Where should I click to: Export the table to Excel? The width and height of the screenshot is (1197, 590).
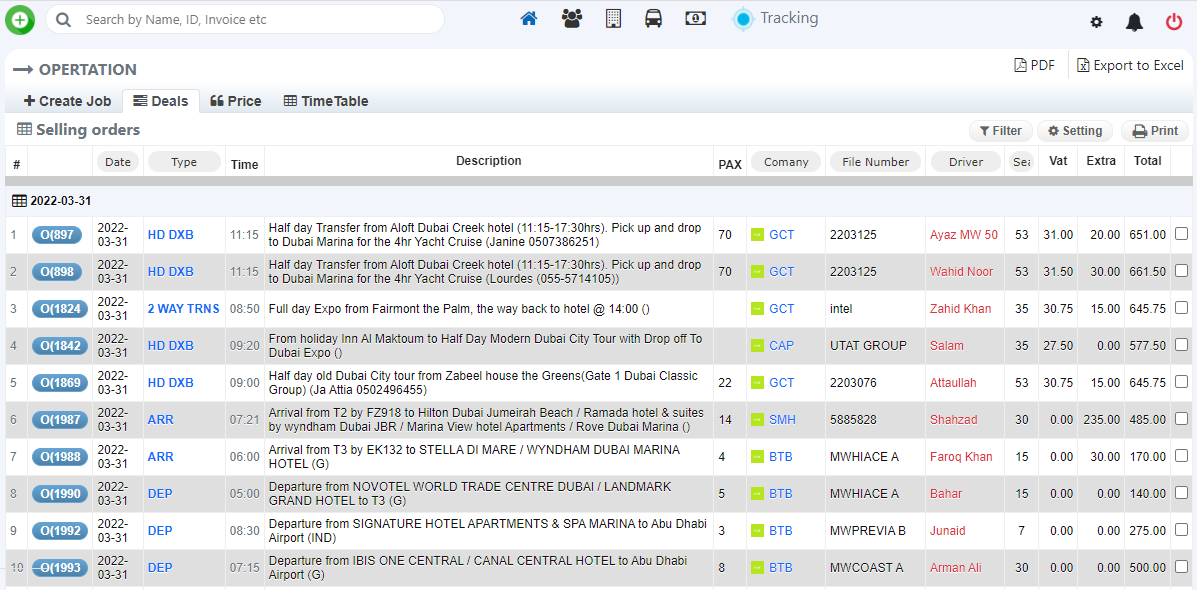(x=1130, y=65)
